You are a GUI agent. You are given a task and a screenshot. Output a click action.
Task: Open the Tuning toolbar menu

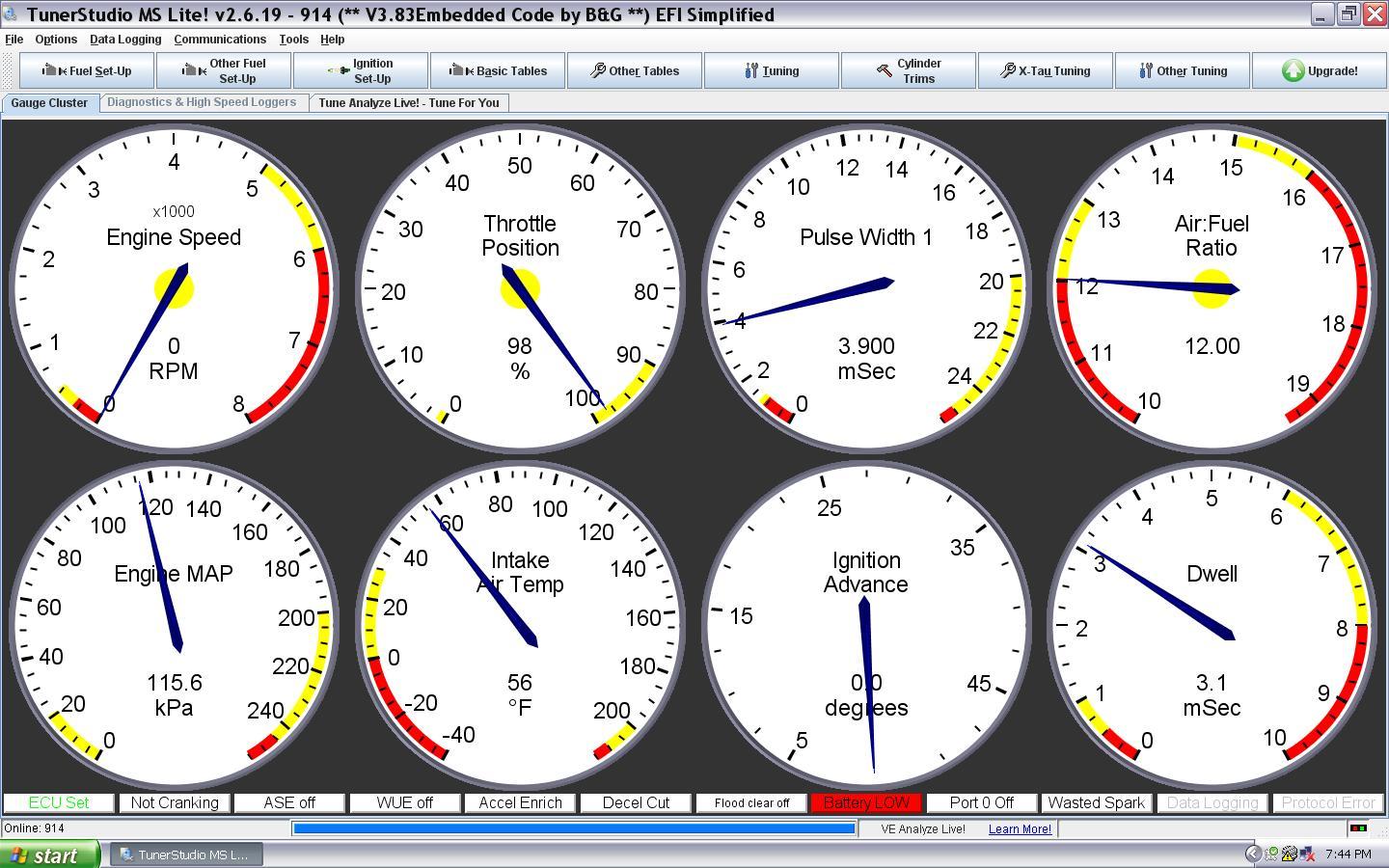coord(772,70)
